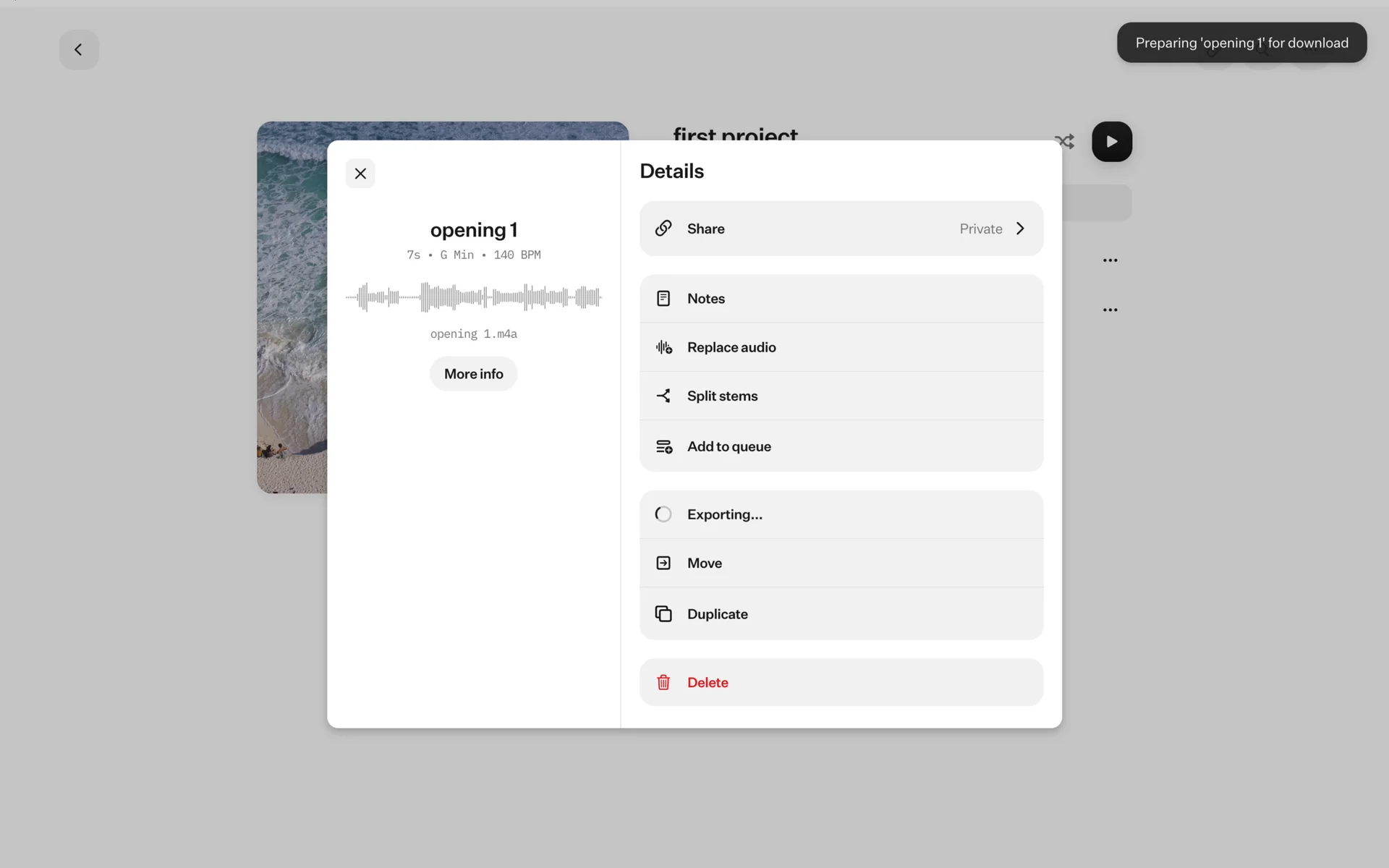Click the Duplicate copy icon
Image resolution: width=1389 pixels, height=868 pixels.
click(663, 614)
